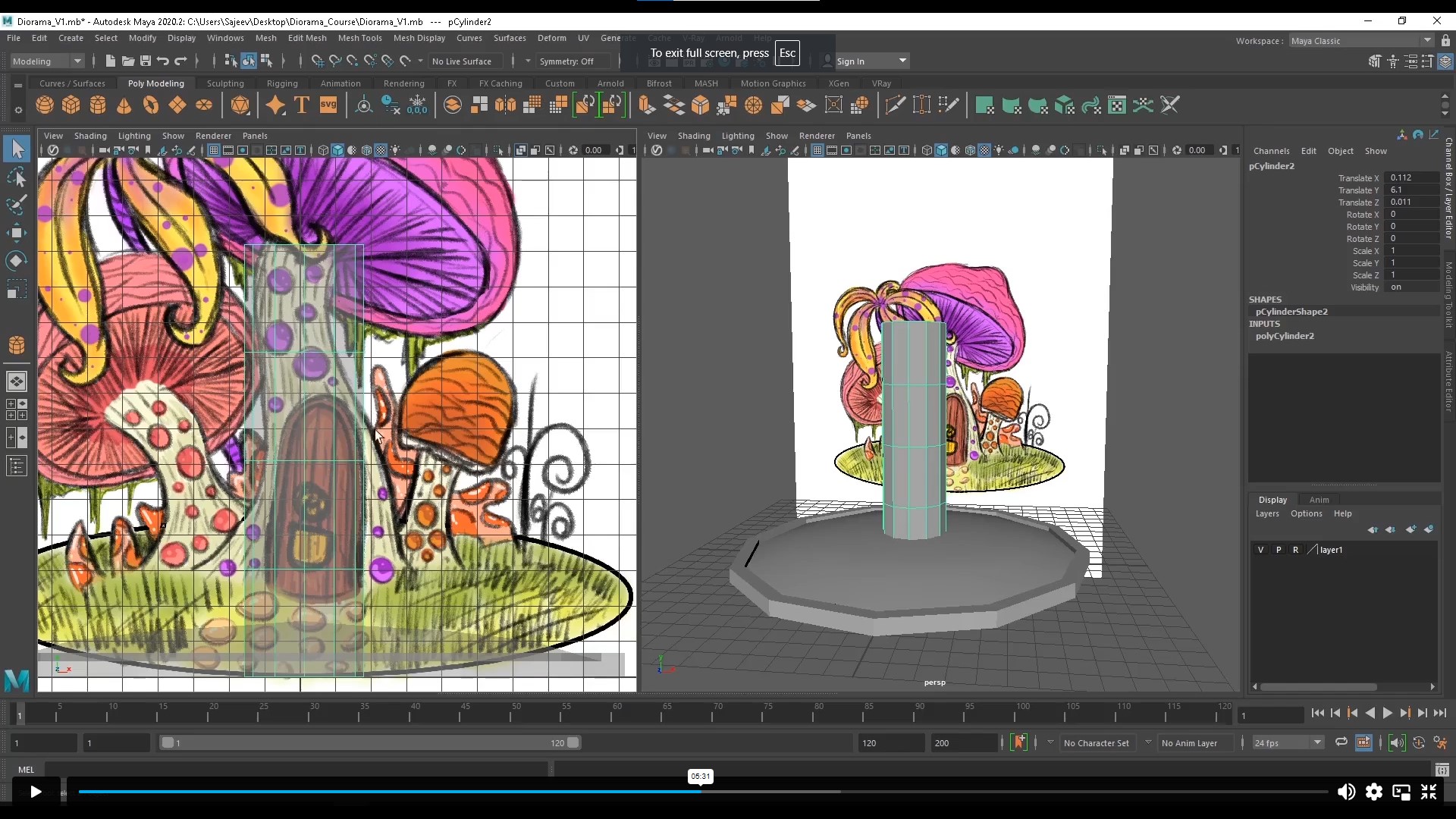Drag the timeline playhead marker
Viewport: 1456px width, 819px height.
tap(18, 713)
